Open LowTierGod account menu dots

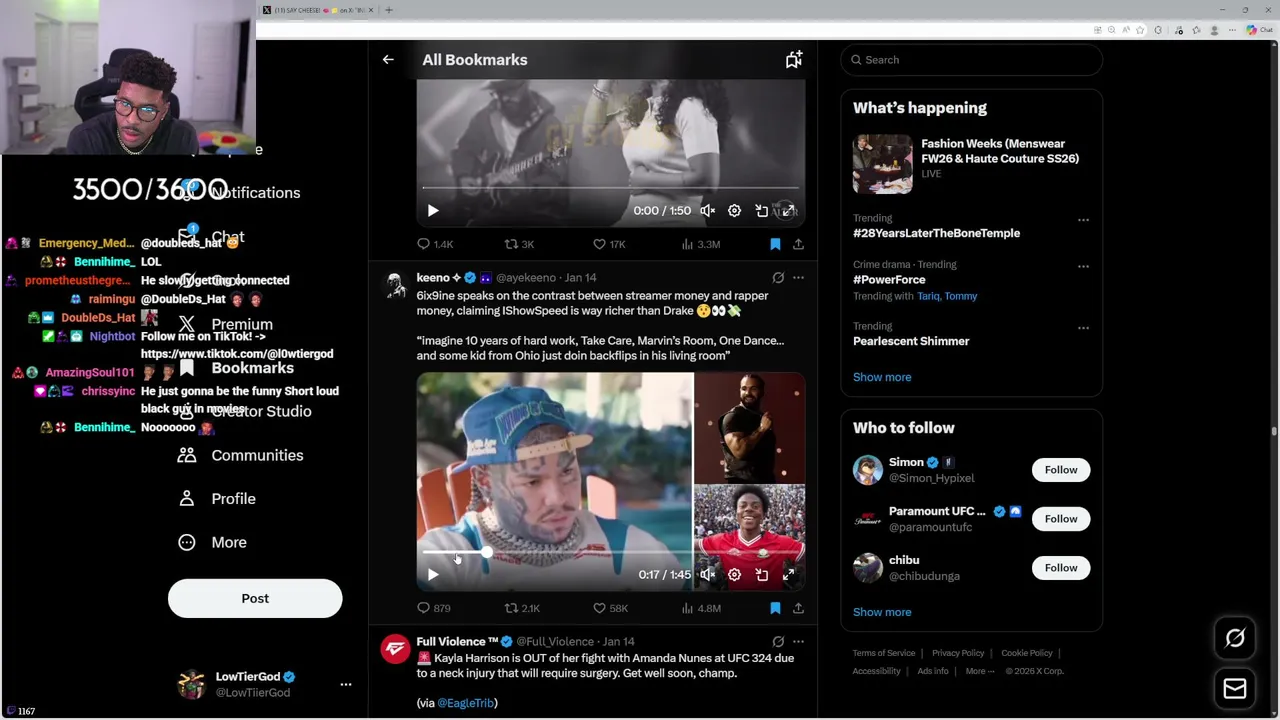346,685
